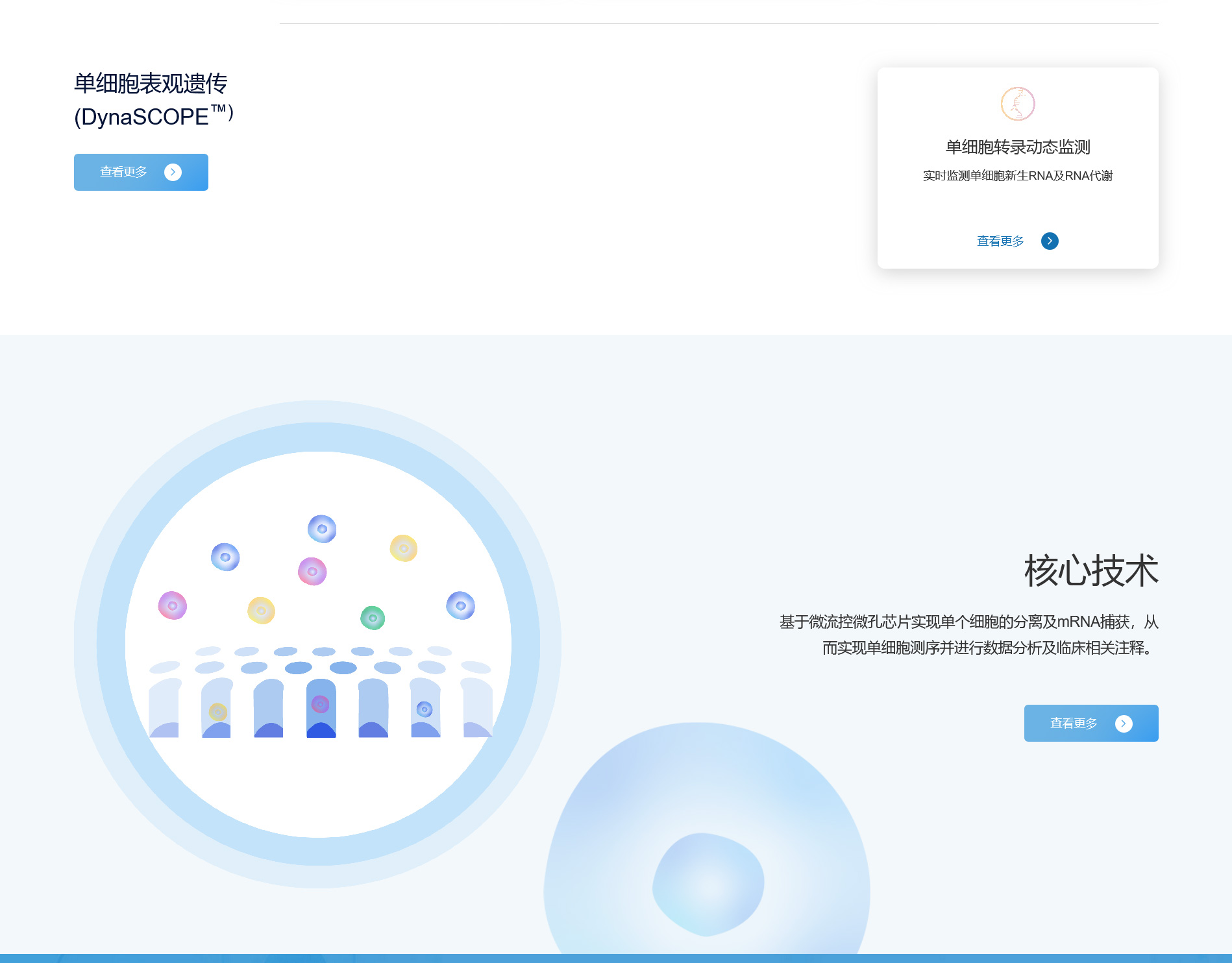The width and height of the screenshot is (1232, 963).
Task: Click the 核心技术 description paragraph about 微流控微孔芯片
Action: point(968,635)
